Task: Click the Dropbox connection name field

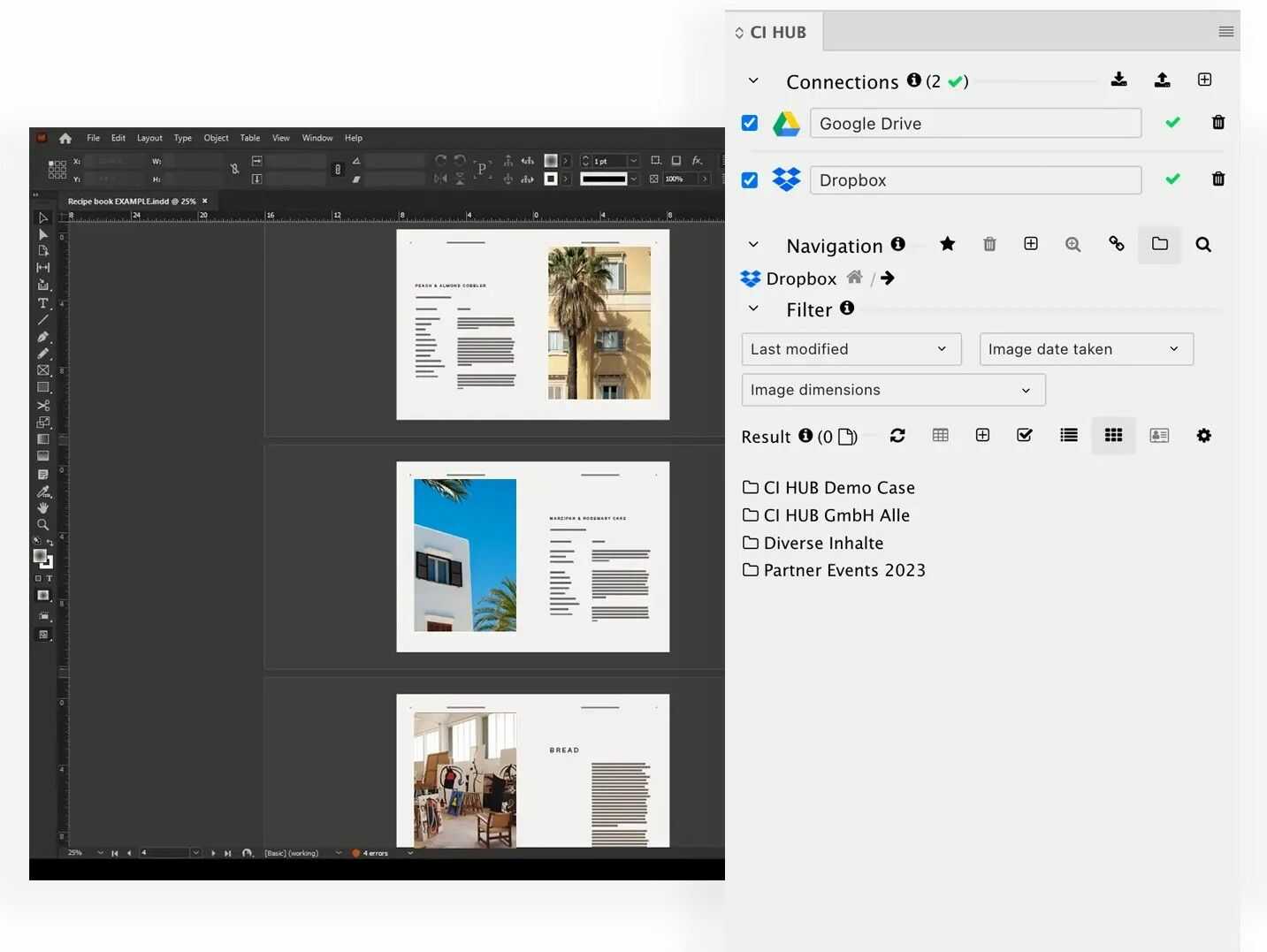Action: pos(974,180)
